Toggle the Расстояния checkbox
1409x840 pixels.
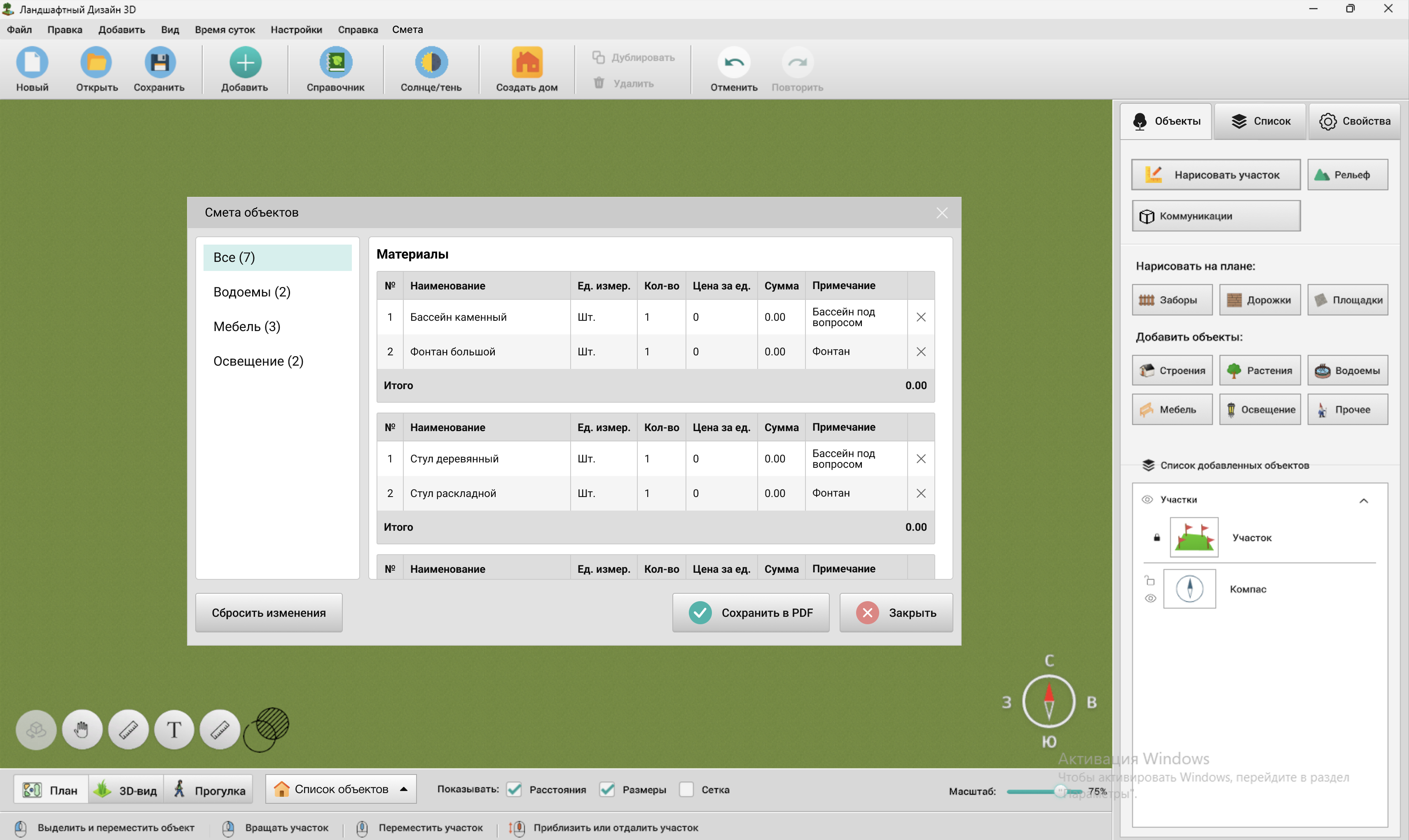514,790
